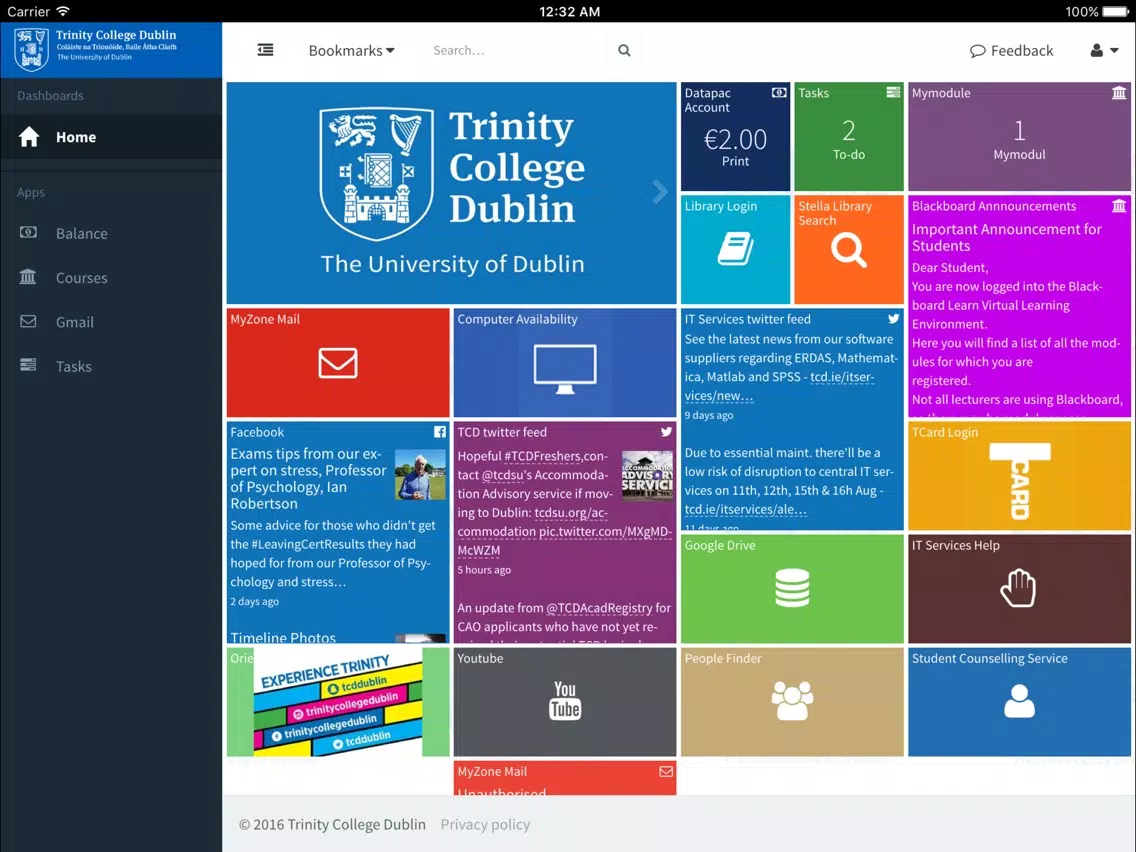This screenshot has height=852, width=1136.
Task: Open the Tasks 2 To-do tile
Action: pos(848,136)
